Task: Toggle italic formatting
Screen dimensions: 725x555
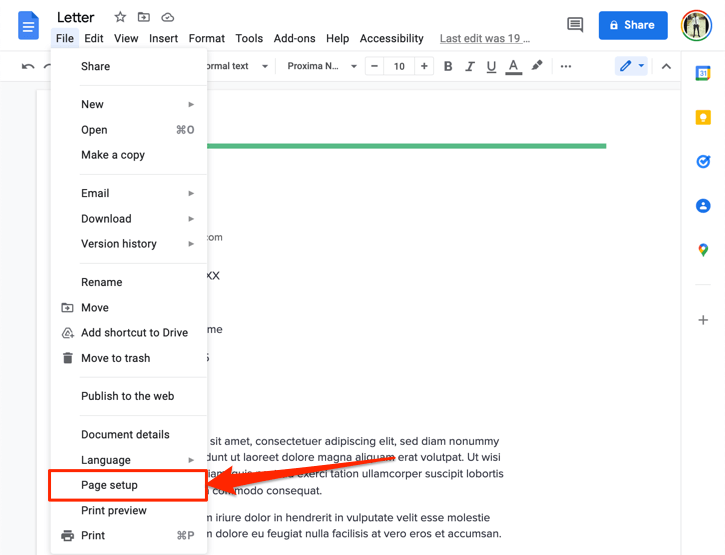Action: [x=470, y=66]
